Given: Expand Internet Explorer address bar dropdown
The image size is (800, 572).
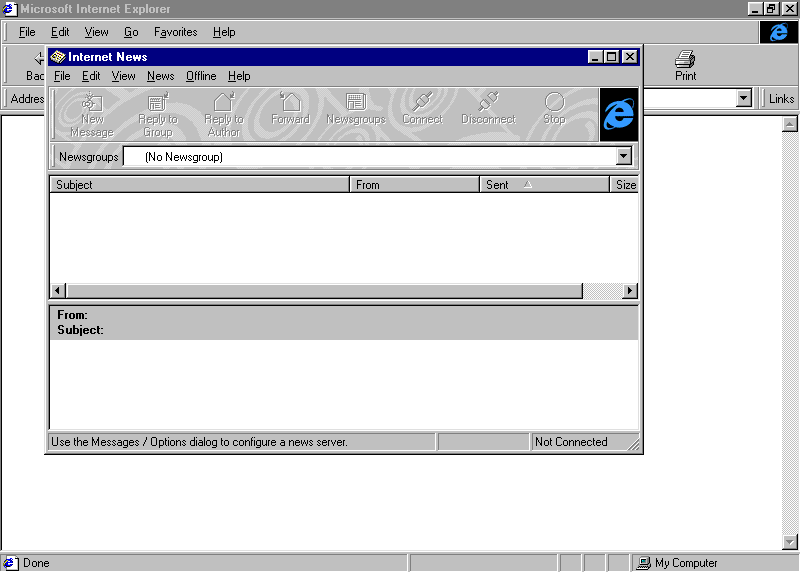Looking at the screenshot, I should [x=744, y=98].
